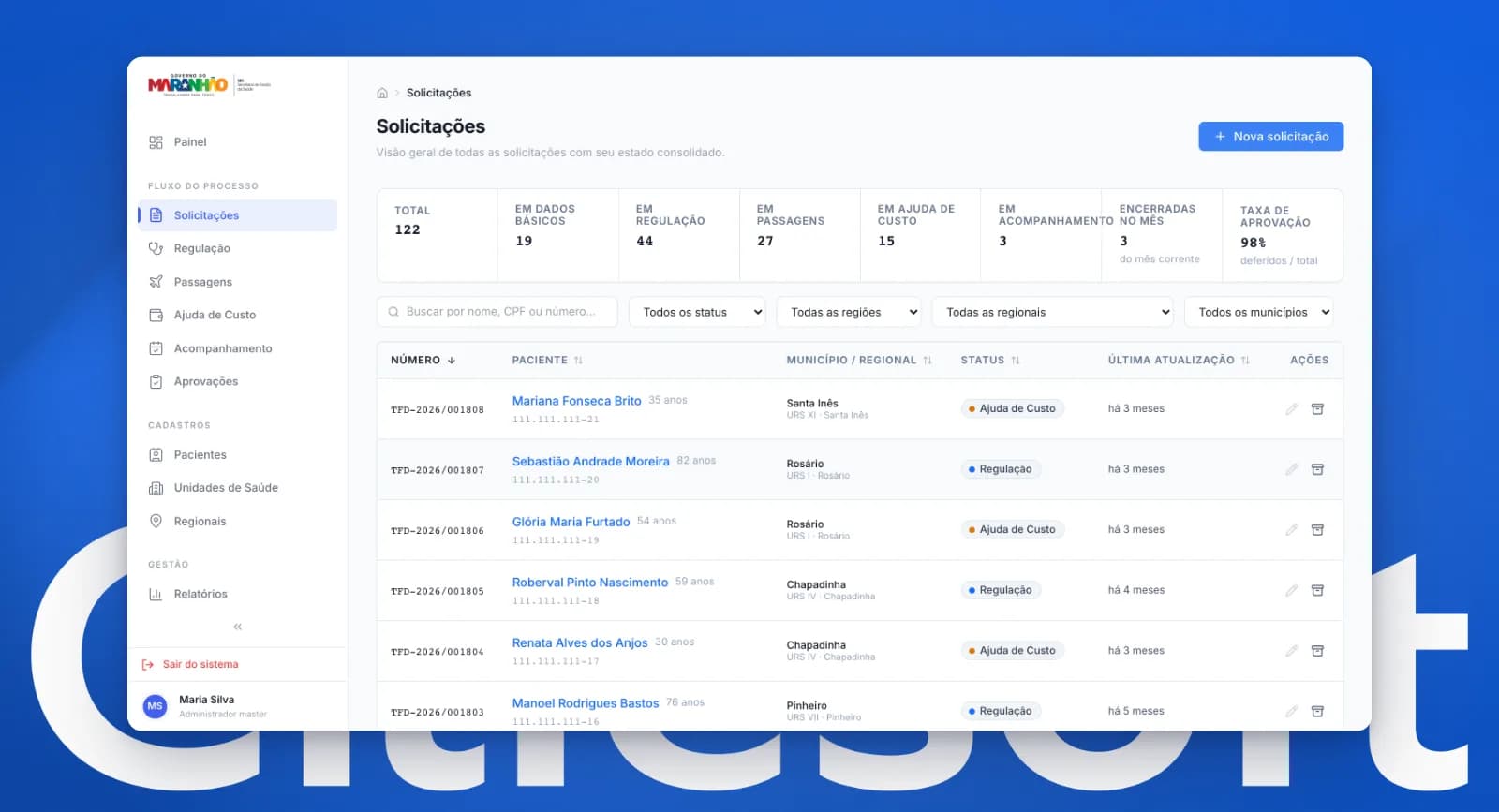Viewport: 1499px width, 812px height.
Task: Click the Nova solicitação button
Action: coord(1271,137)
